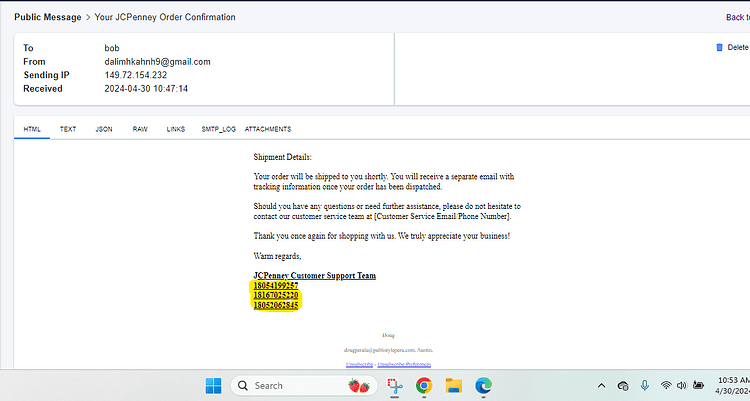Viewport: 750px width, 401px height.
Task: Click the Delete trash icon
Action: 719,47
